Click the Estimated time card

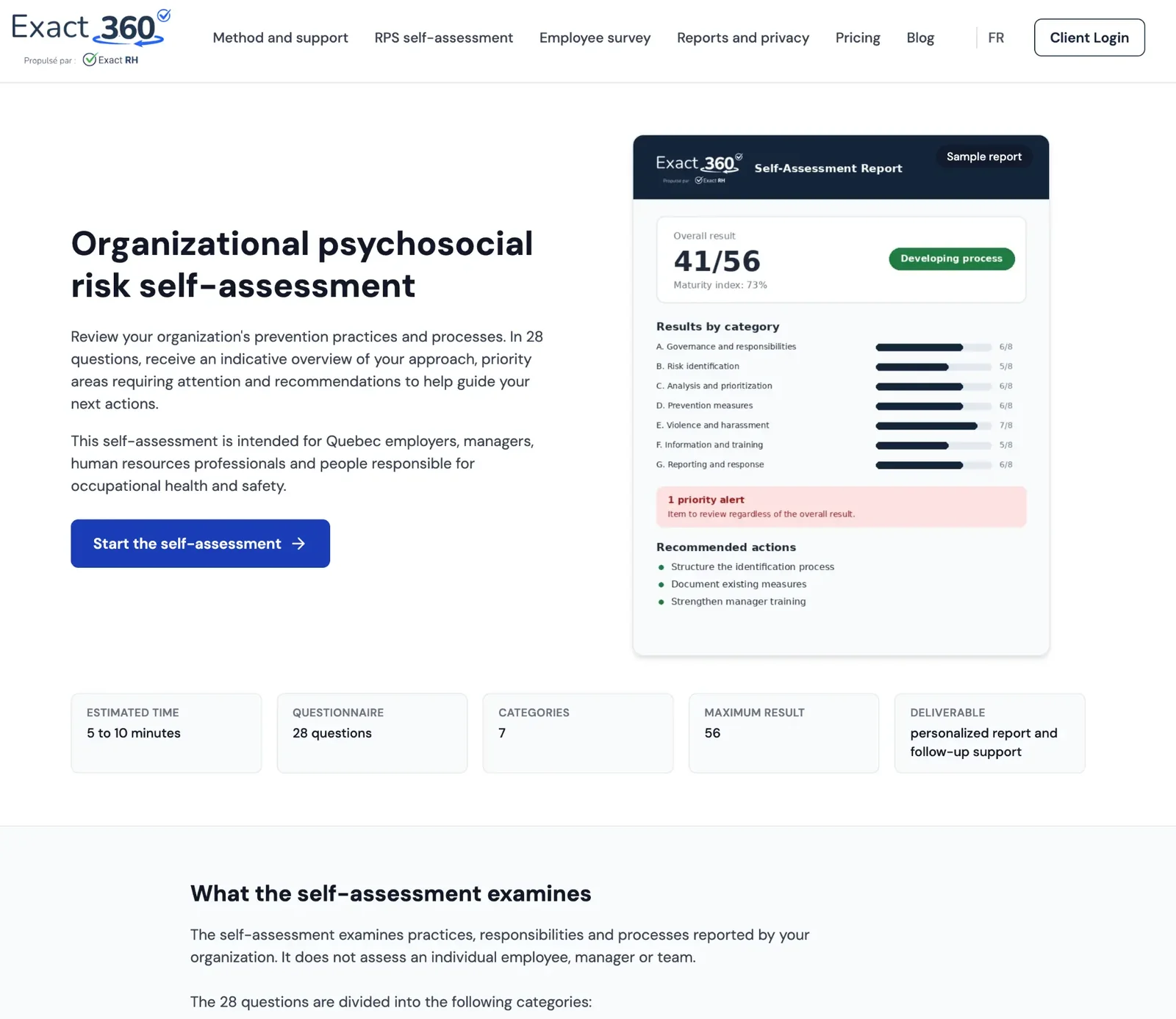[x=166, y=733]
